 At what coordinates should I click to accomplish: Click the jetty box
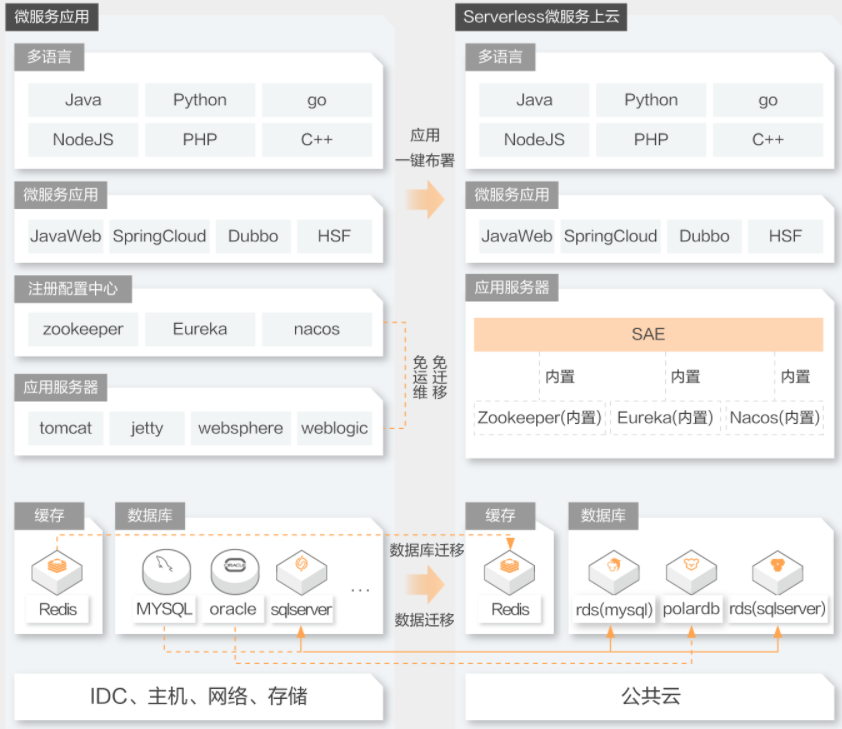coord(147,428)
